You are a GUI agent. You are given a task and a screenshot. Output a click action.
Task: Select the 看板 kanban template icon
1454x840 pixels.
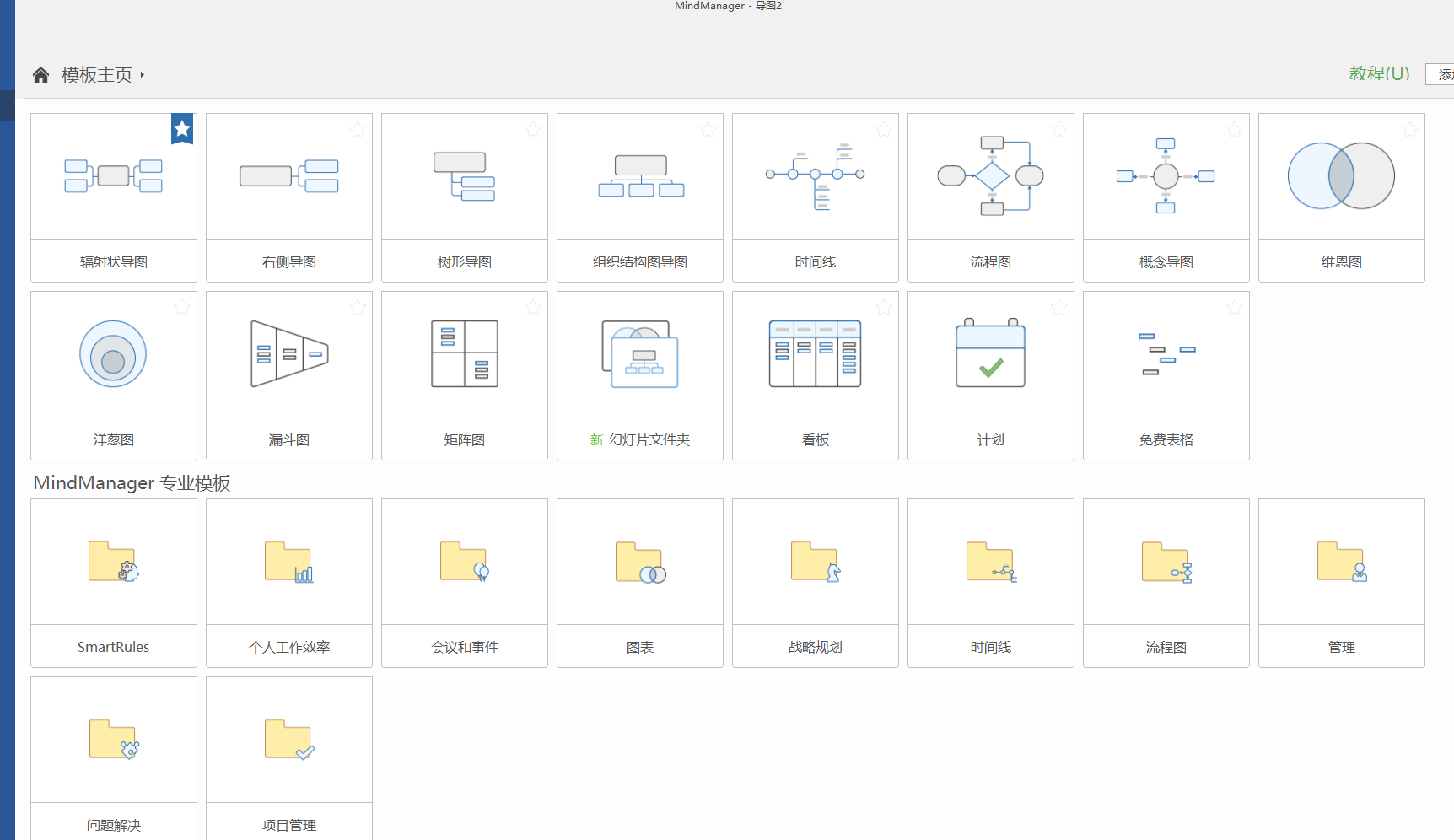click(x=816, y=354)
